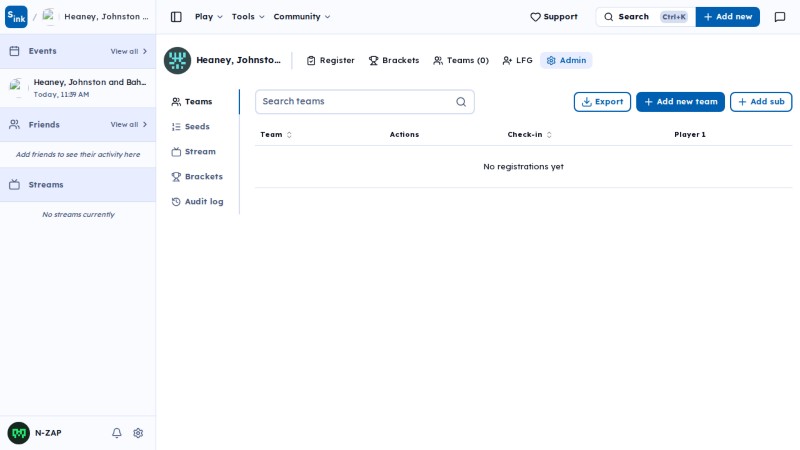Click the Friends people icon
800x450 pixels.
[x=15, y=124]
